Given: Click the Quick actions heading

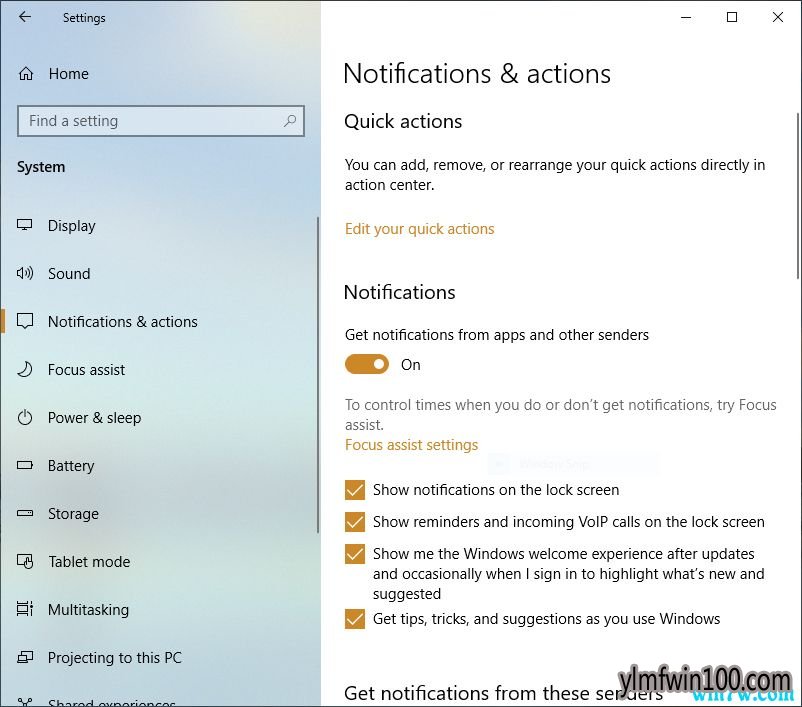Looking at the screenshot, I should 403,122.
